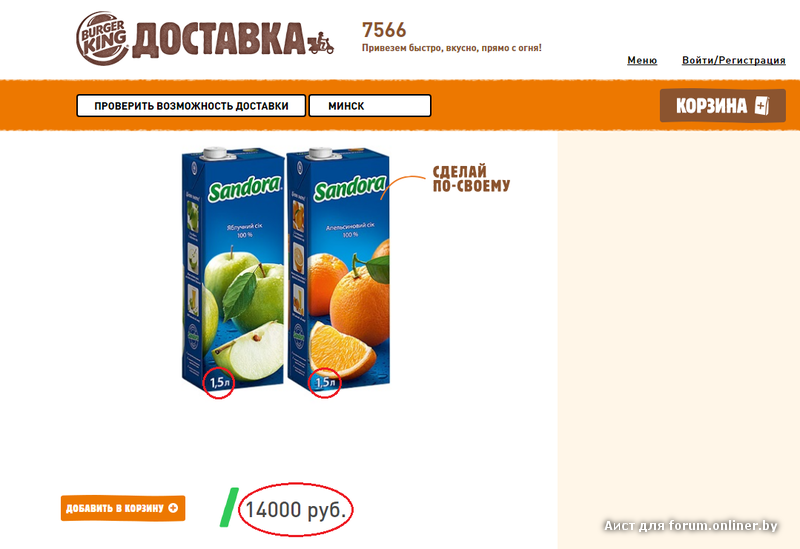Open the Меню link
Screen dimensions: 800x549
coord(642,60)
